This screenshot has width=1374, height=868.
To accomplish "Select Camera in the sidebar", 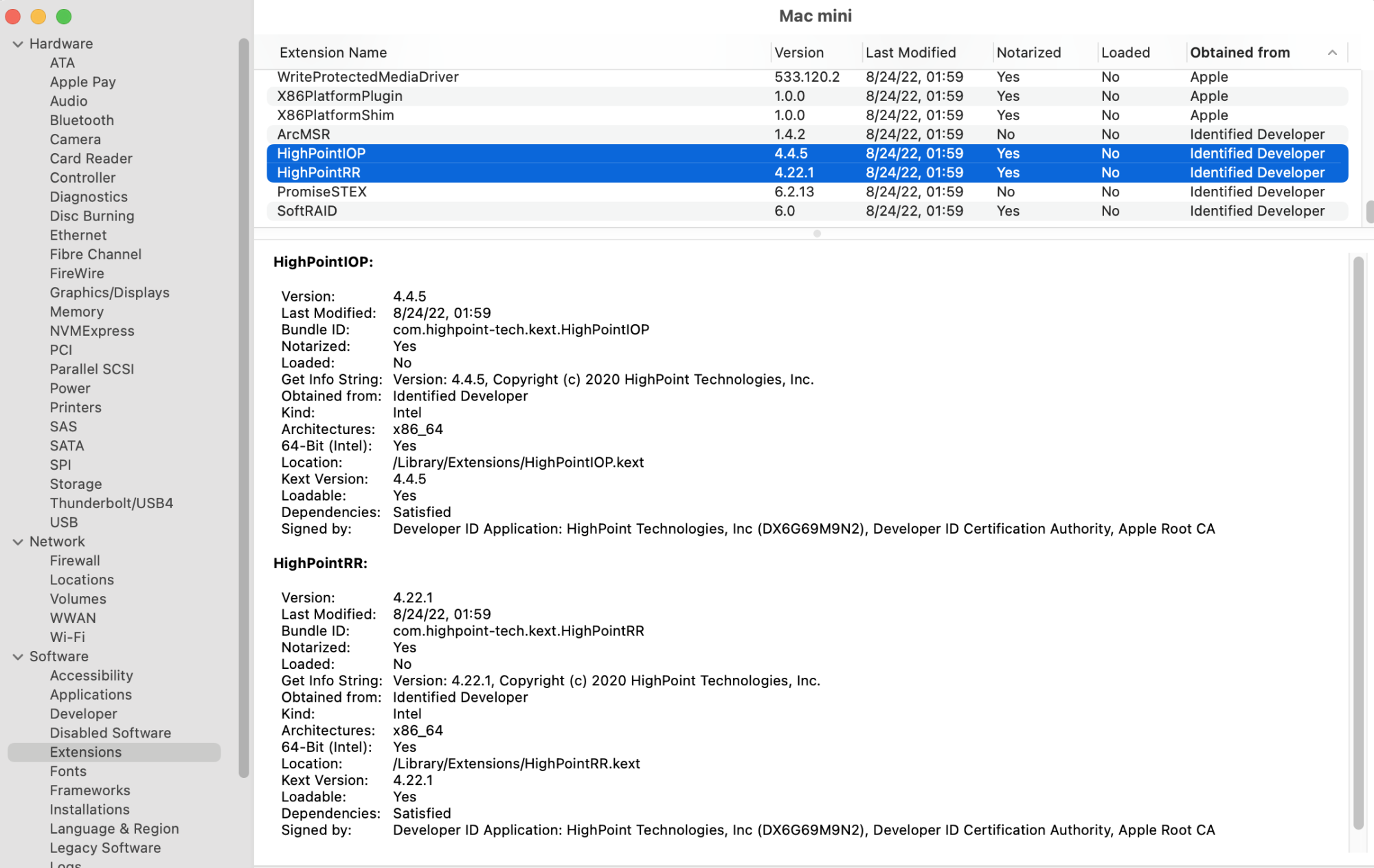I will [75, 139].
